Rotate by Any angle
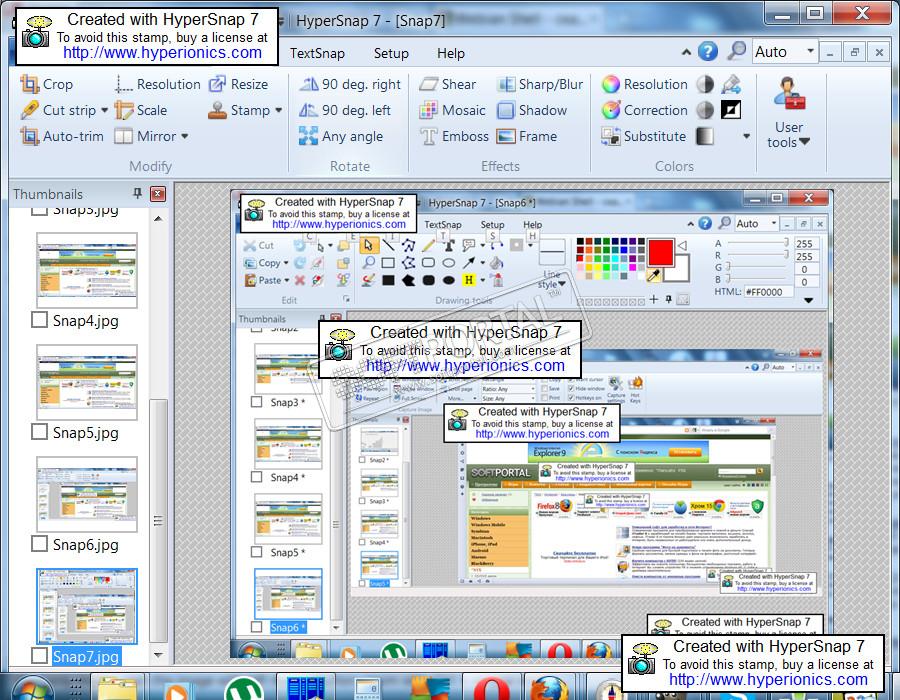The width and height of the screenshot is (900, 700). click(x=341, y=137)
